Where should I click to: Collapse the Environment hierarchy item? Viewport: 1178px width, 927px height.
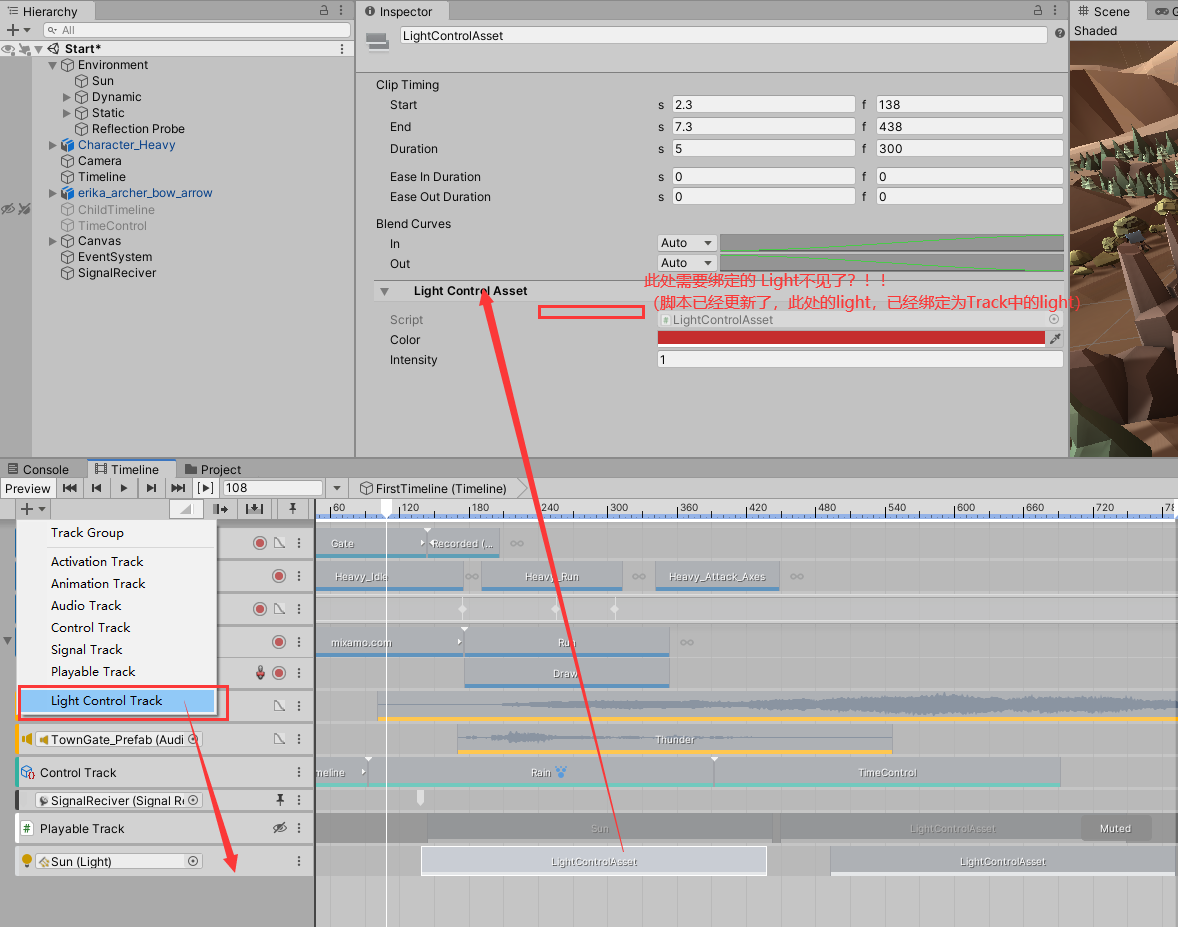click(52, 65)
